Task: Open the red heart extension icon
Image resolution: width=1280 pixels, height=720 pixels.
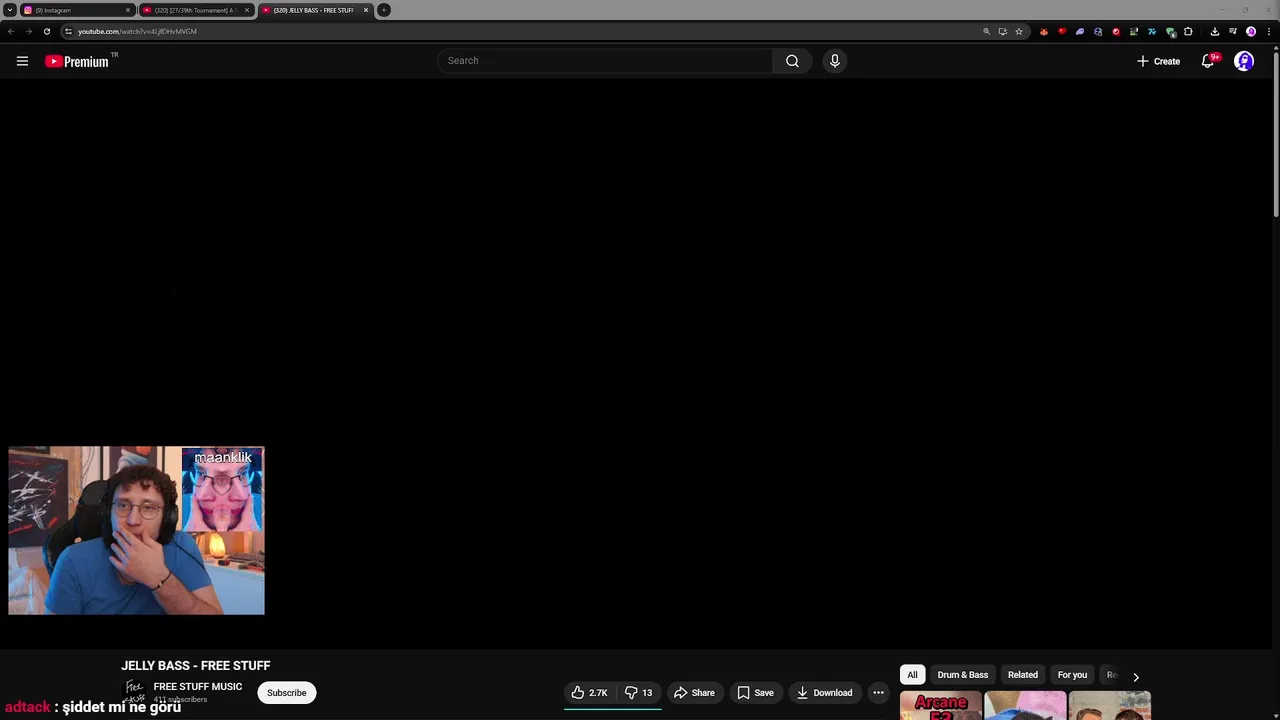Action: pos(1062,31)
